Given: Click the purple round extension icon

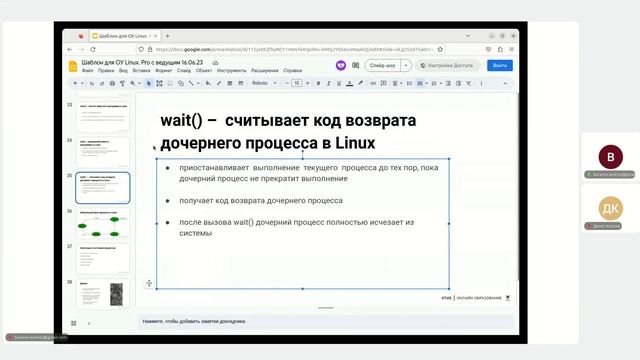Looking at the screenshot, I should (x=341, y=65).
